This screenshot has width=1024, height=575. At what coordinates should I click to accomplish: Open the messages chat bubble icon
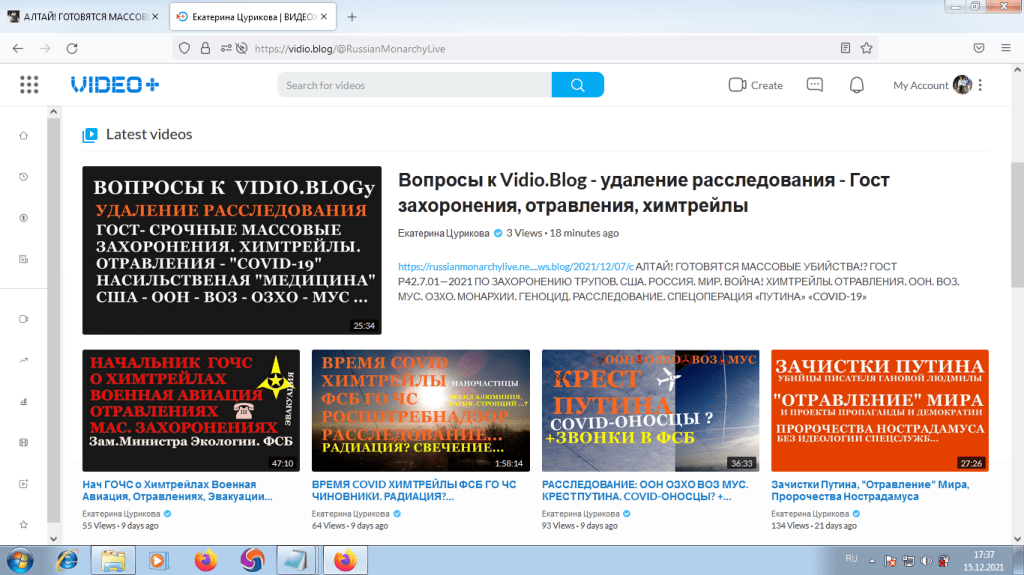click(814, 85)
